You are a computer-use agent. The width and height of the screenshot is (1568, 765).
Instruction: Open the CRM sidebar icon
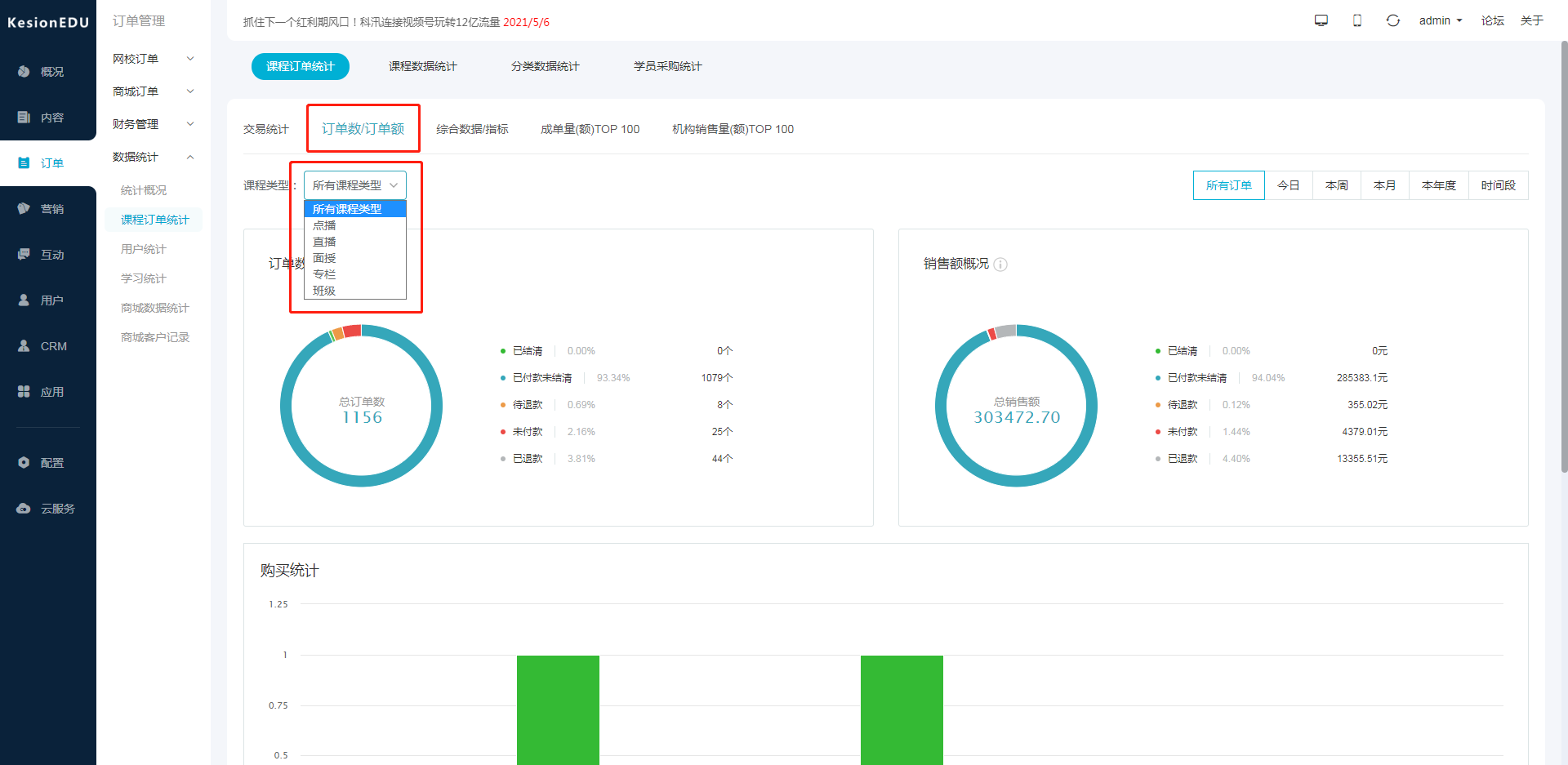[24, 346]
